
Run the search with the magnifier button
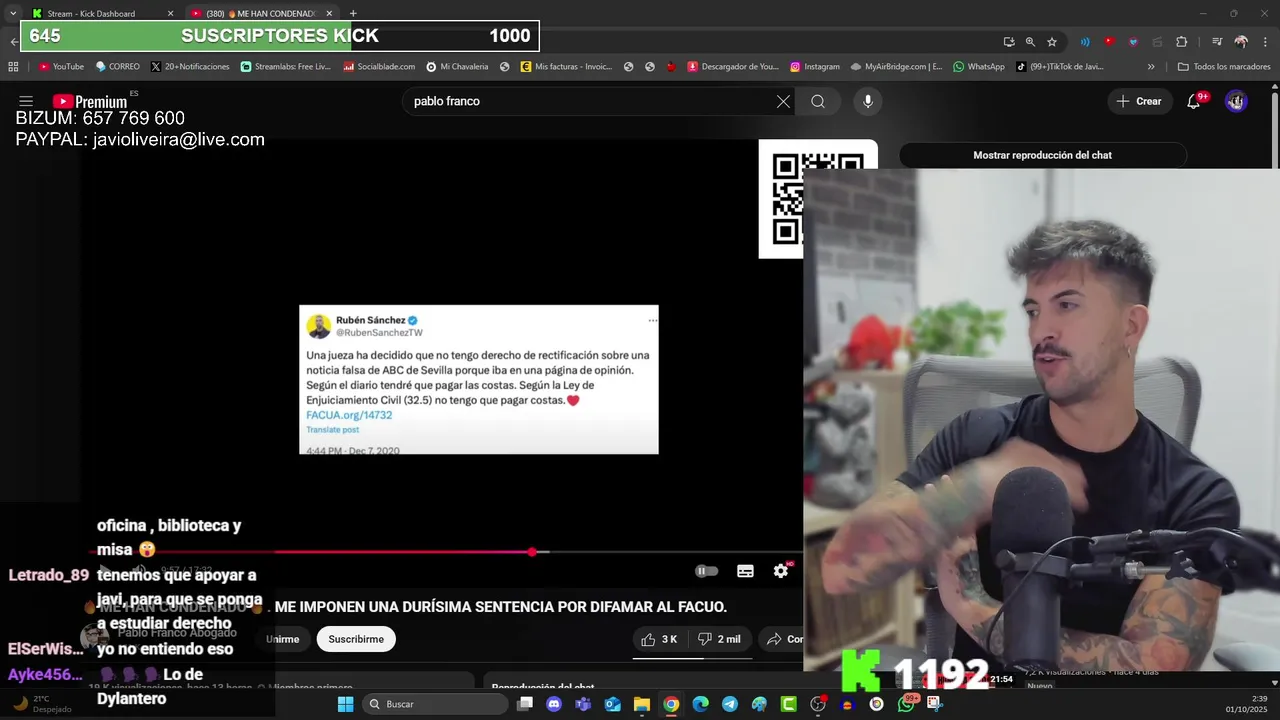818,101
